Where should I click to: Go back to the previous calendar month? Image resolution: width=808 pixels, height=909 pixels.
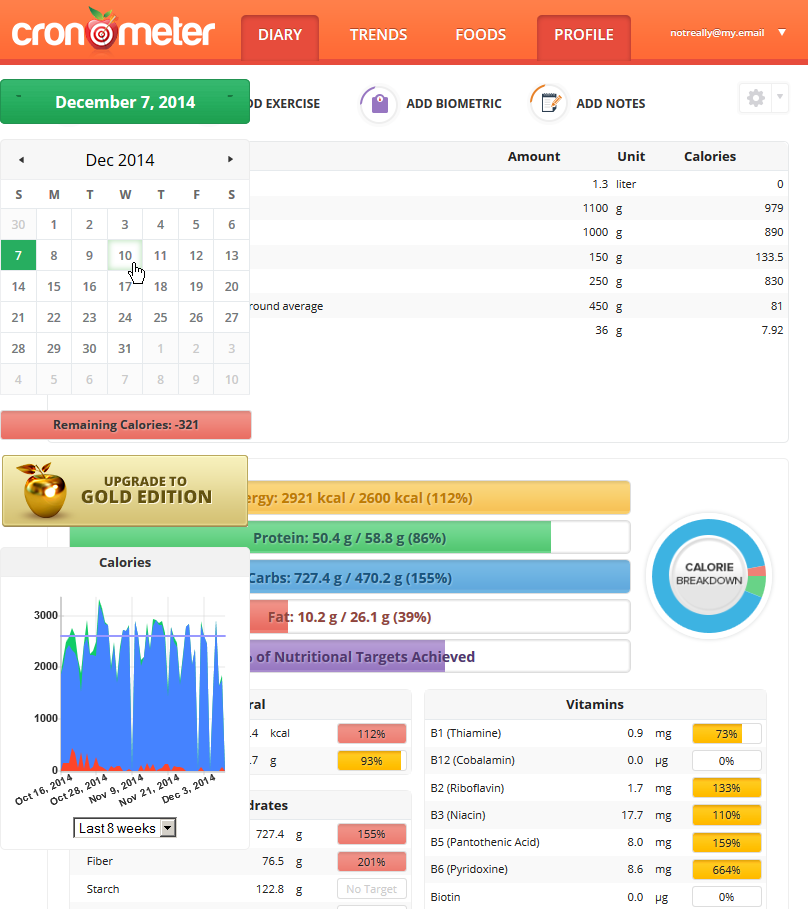[20, 160]
